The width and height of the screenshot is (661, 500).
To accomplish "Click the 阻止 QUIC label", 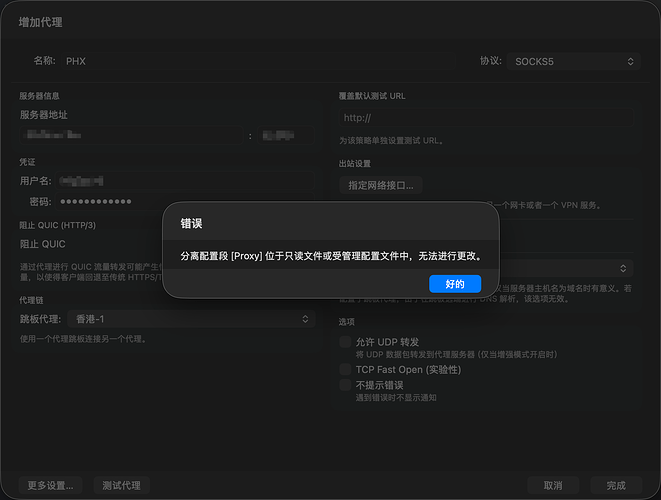I will (x=43, y=244).
